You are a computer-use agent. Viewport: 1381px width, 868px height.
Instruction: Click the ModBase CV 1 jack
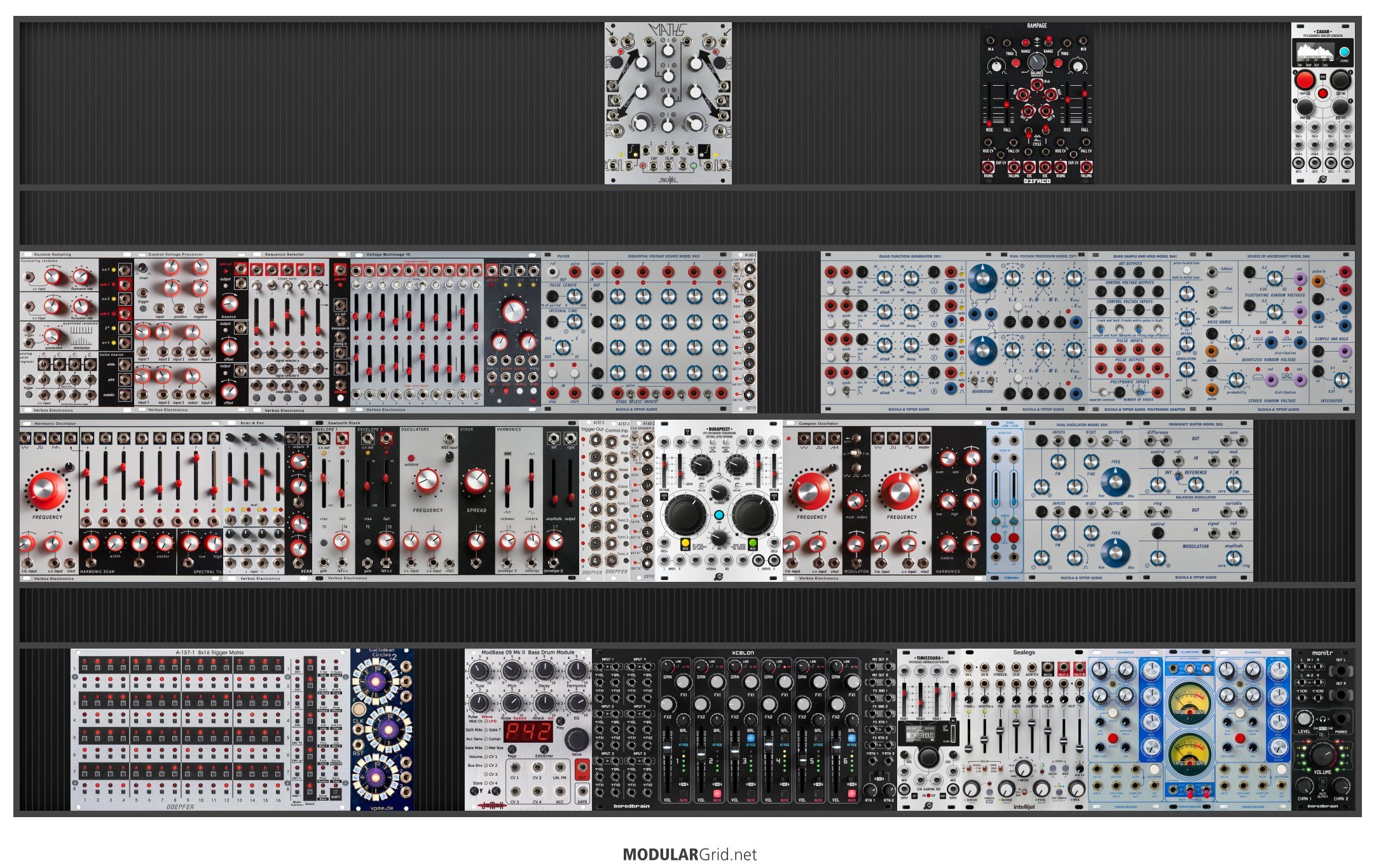point(514,769)
